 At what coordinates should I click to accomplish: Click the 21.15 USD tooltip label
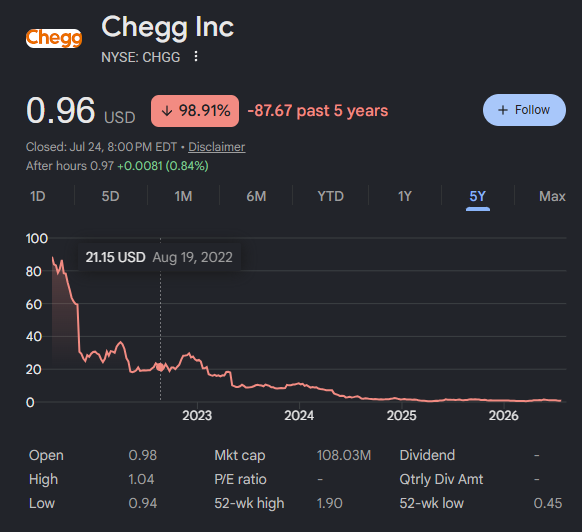[115, 257]
